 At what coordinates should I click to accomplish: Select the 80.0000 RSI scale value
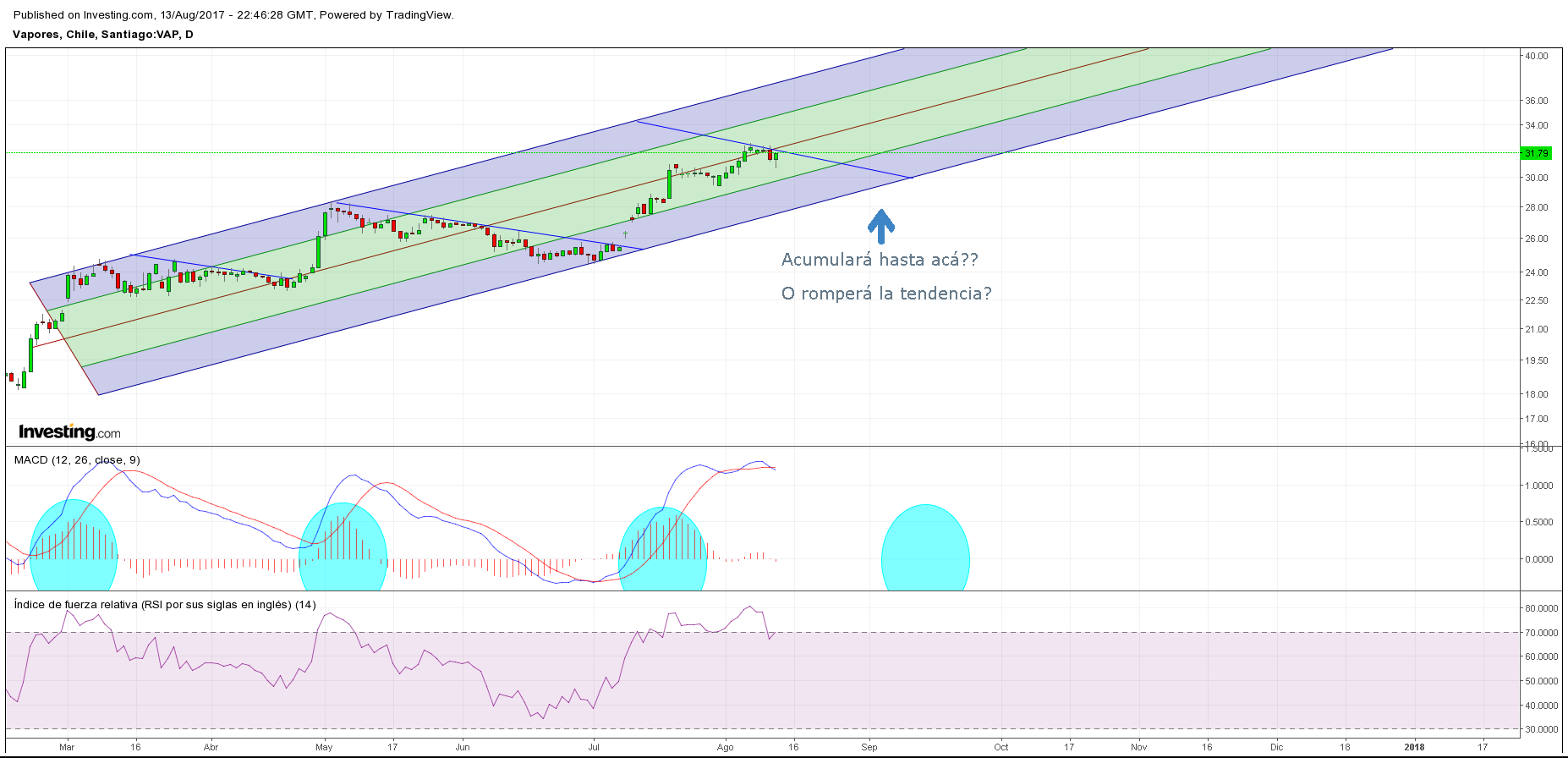[x=1542, y=608]
